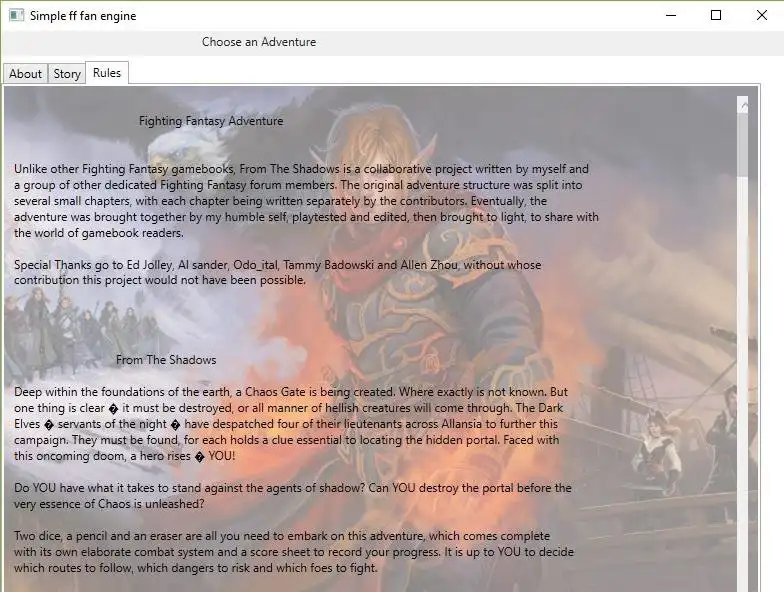Click the line 'very essence of Chaos is unleashed?'

(109, 504)
